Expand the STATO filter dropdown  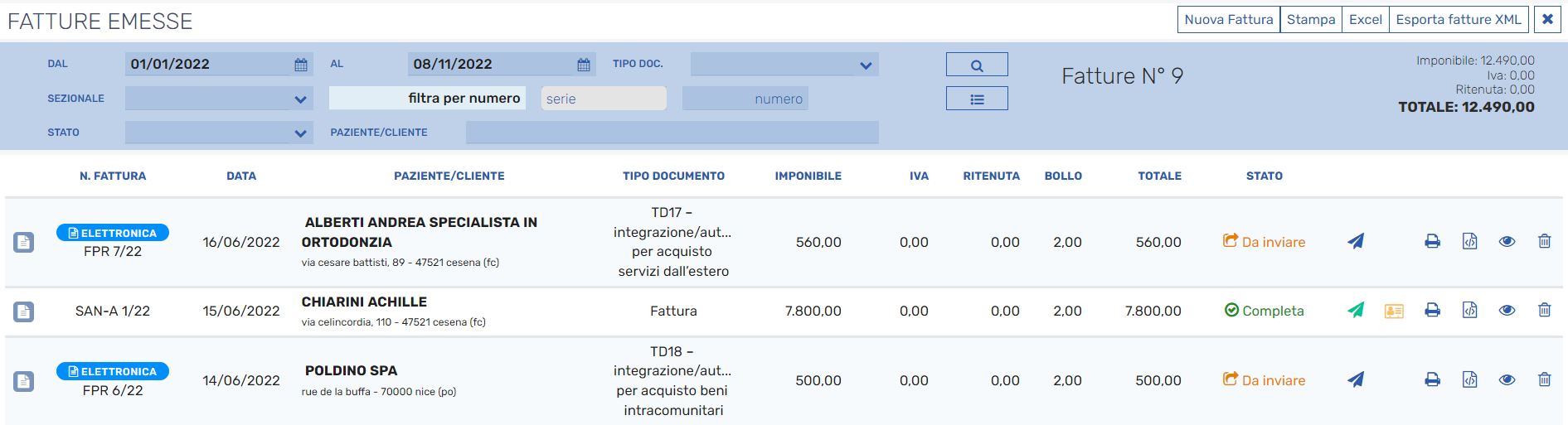pyautogui.click(x=300, y=133)
